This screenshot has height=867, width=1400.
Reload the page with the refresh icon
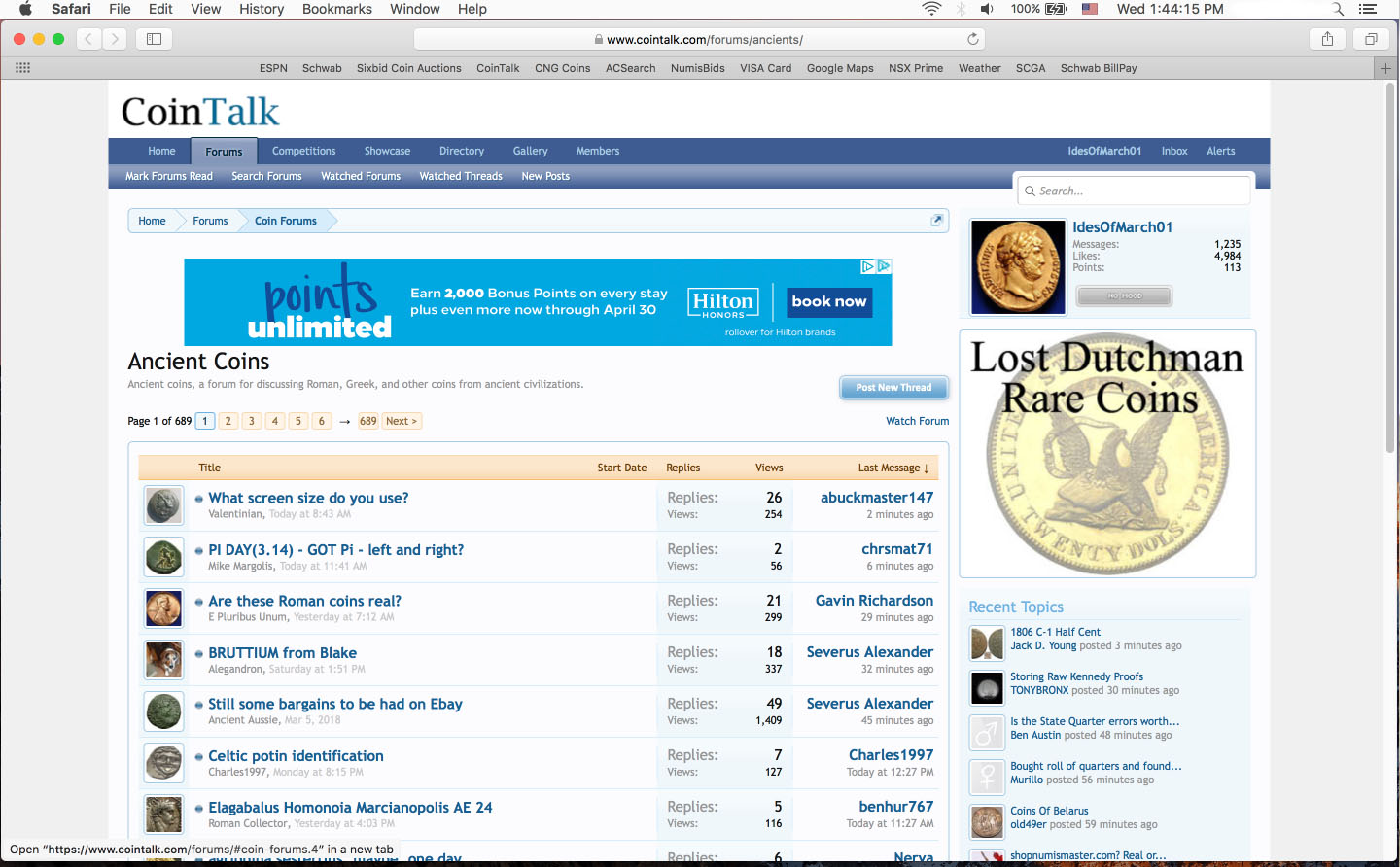click(972, 39)
